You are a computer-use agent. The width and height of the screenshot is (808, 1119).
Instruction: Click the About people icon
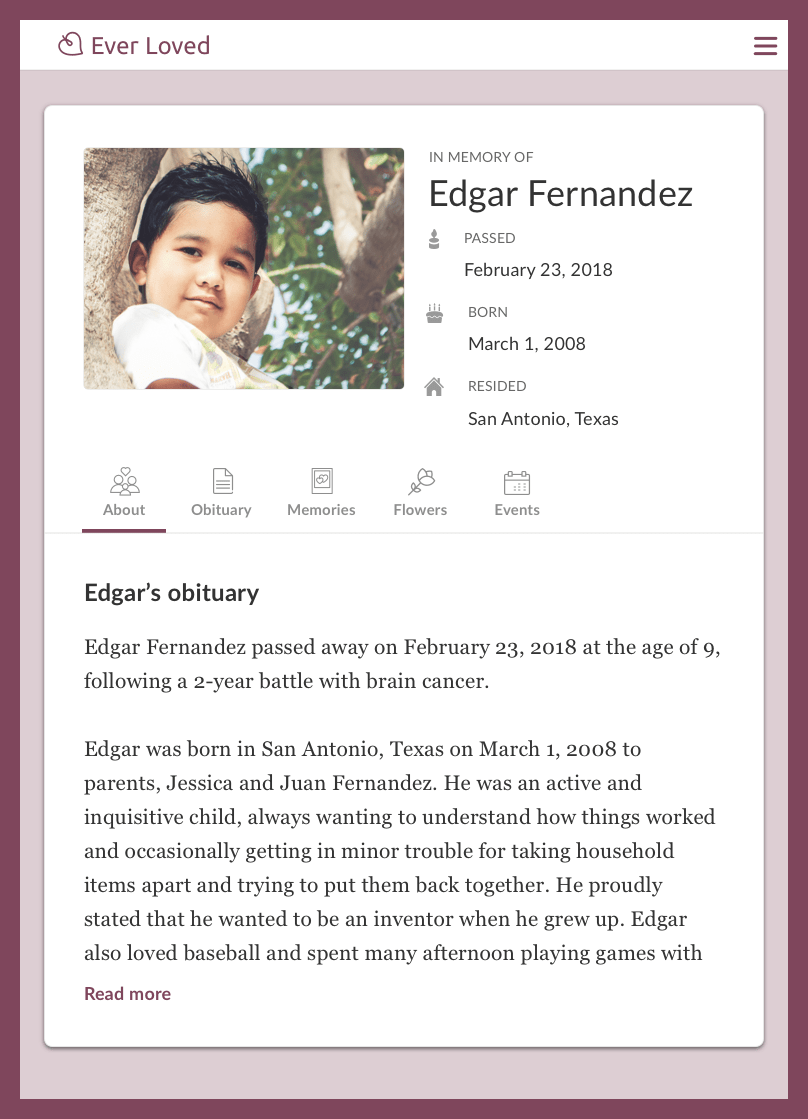coord(125,482)
